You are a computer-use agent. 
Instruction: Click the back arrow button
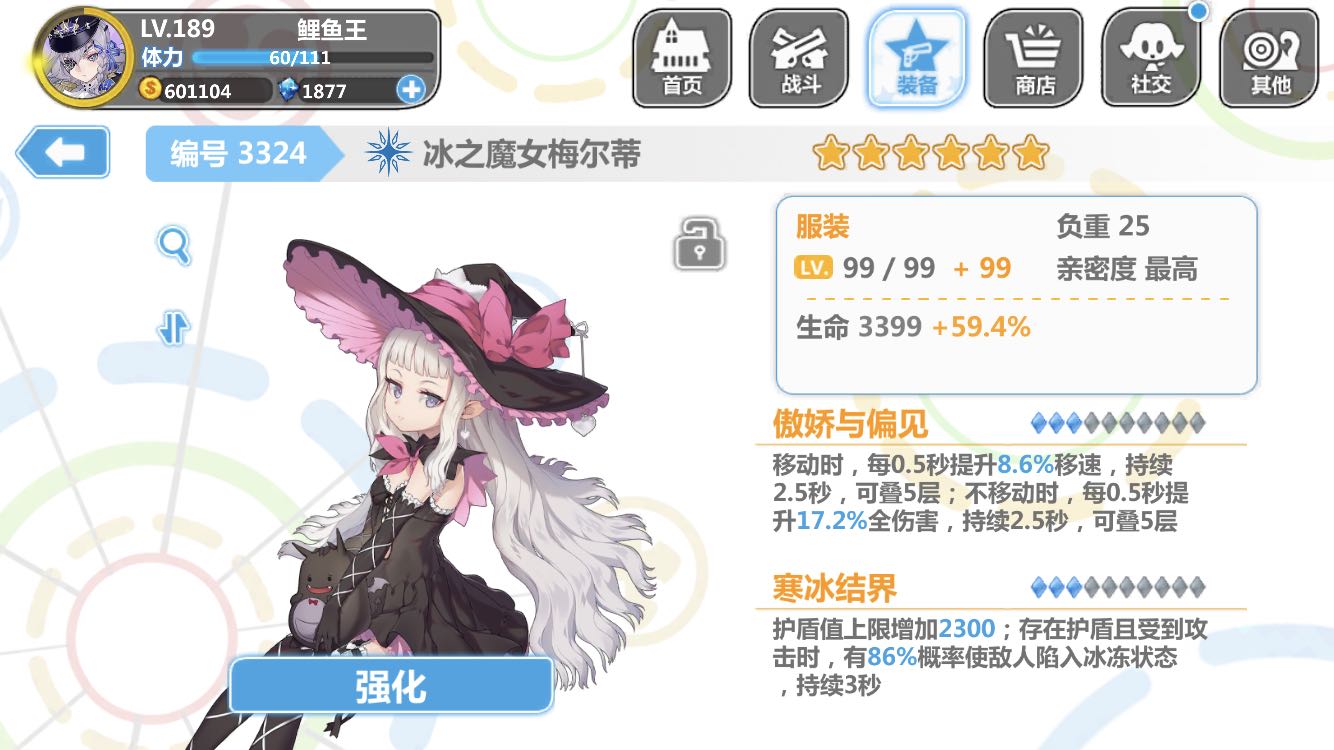tap(64, 153)
